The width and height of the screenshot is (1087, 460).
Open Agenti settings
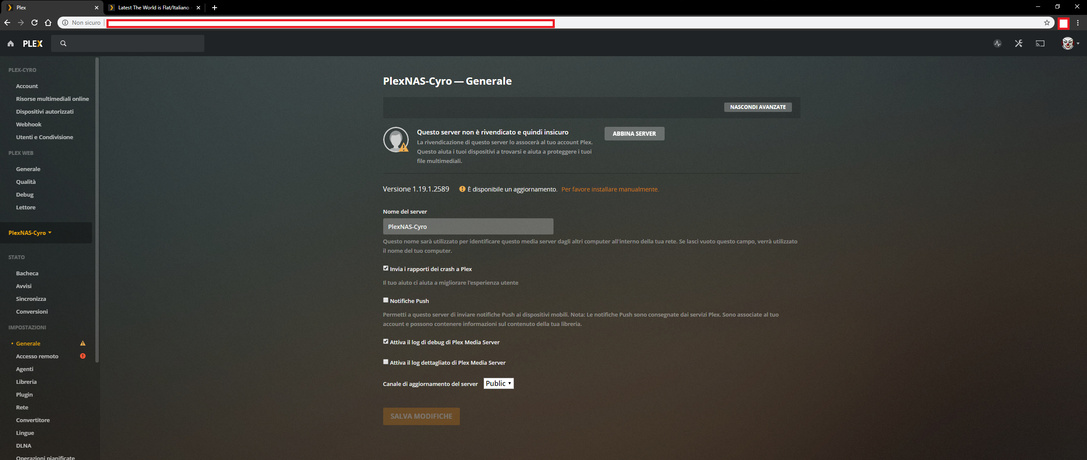click(x=25, y=369)
